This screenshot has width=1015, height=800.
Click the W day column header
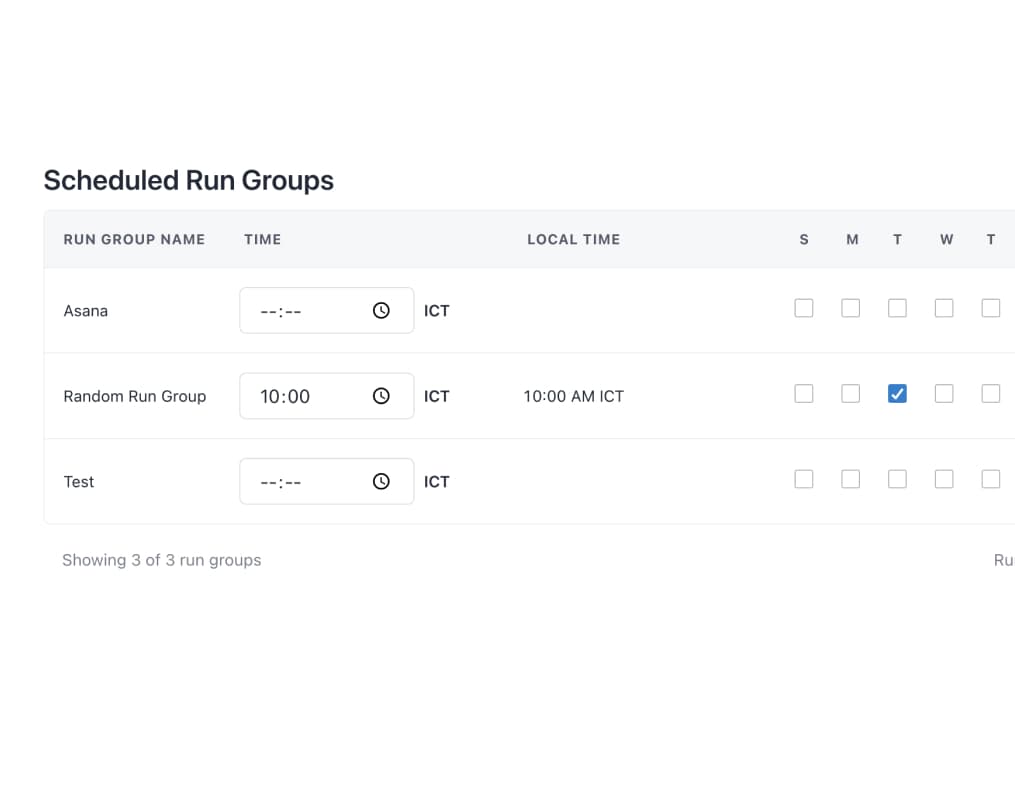(x=946, y=239)
